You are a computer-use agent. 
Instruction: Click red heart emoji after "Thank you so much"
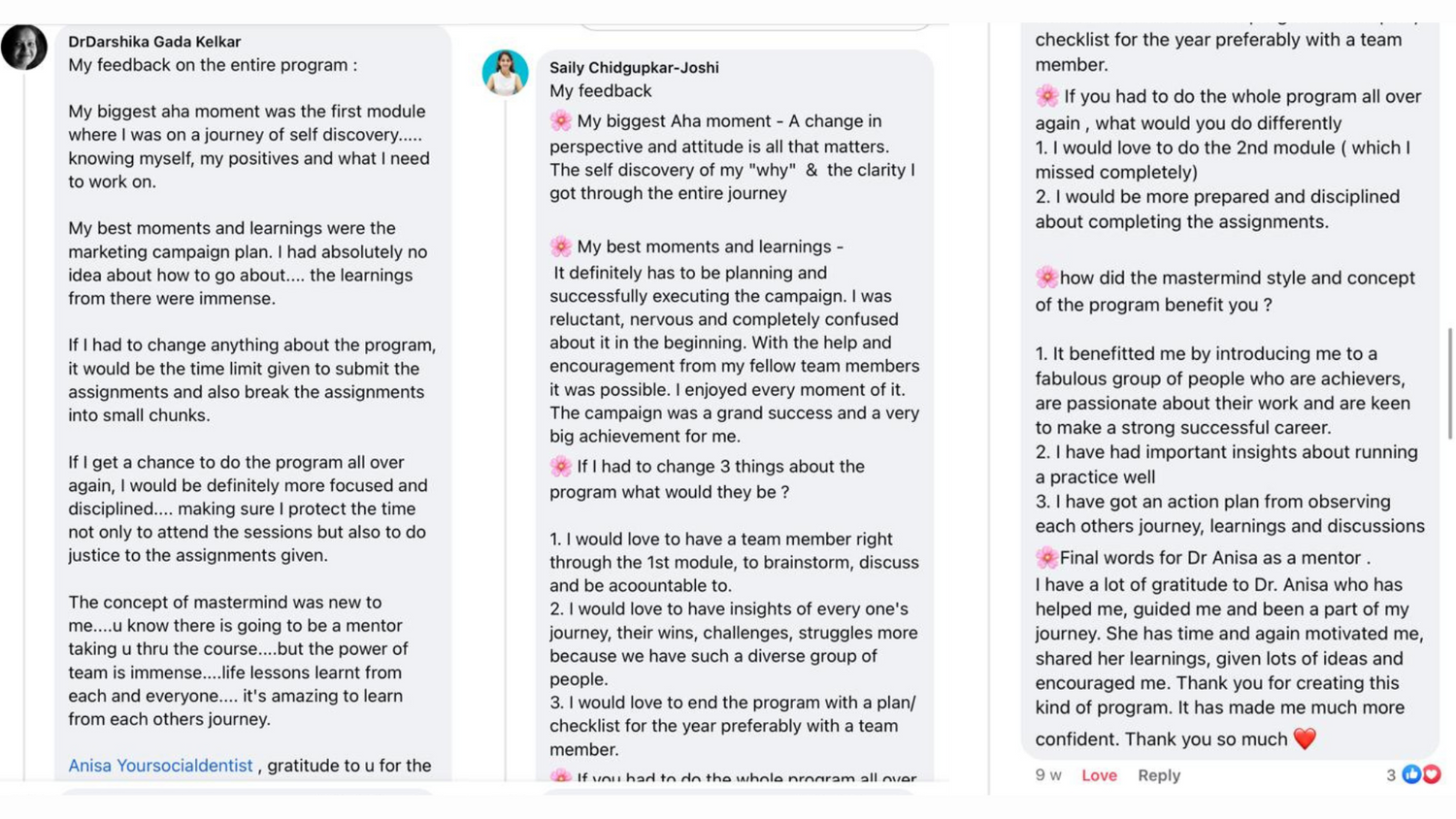pyautogui.click(x=1305, y=739)
